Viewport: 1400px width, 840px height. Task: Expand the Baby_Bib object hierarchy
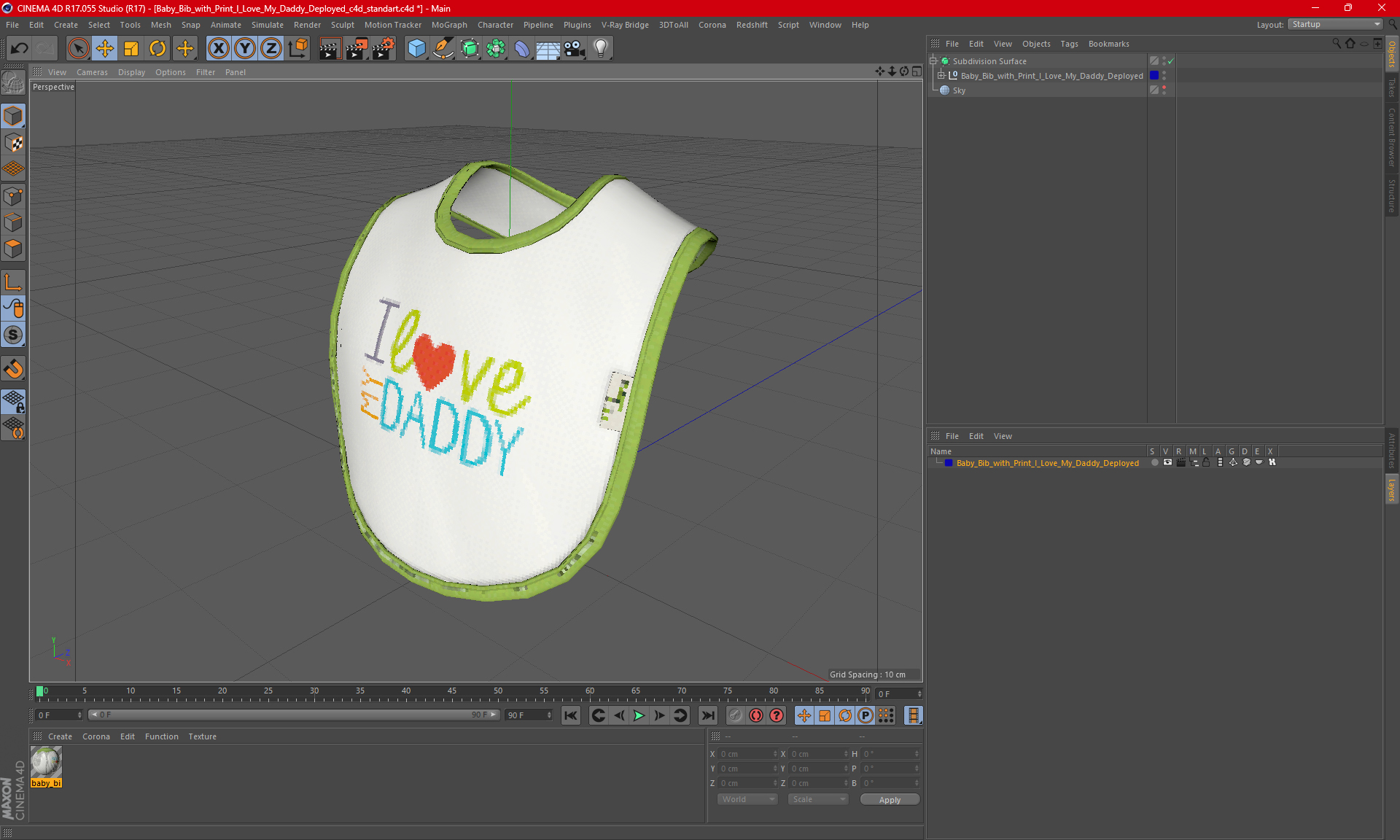click(x=941, y=76)
